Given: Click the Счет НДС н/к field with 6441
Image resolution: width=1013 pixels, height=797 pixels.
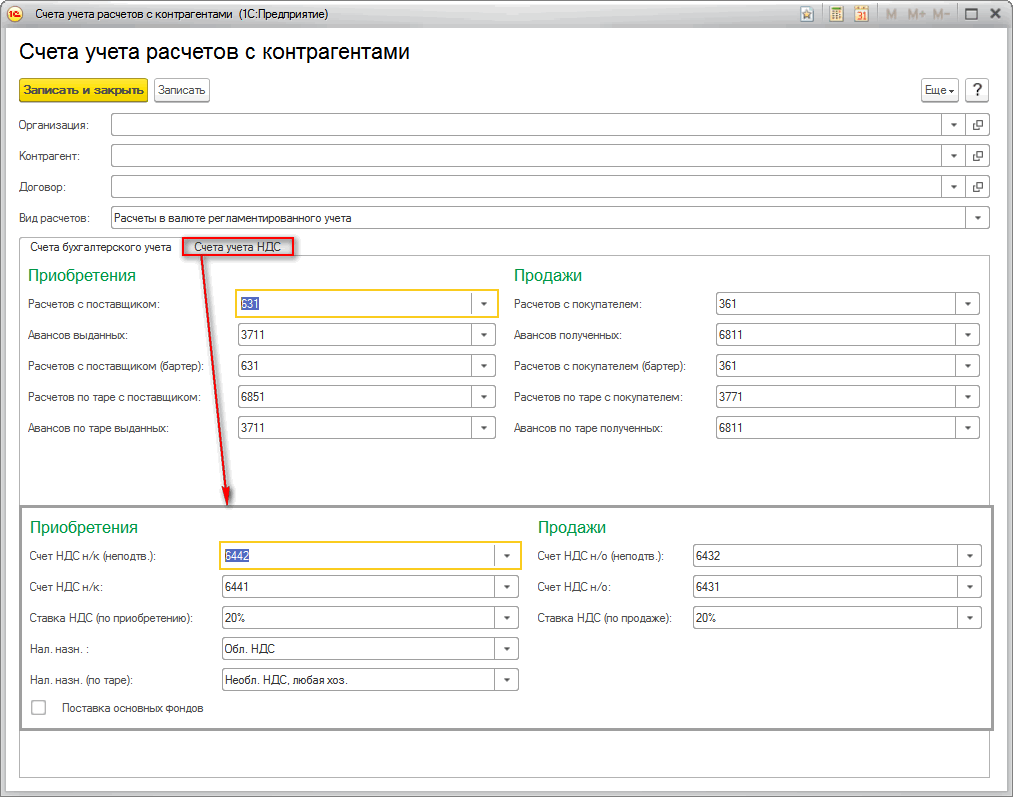Looking at the screenshot, I should [357, 587].
